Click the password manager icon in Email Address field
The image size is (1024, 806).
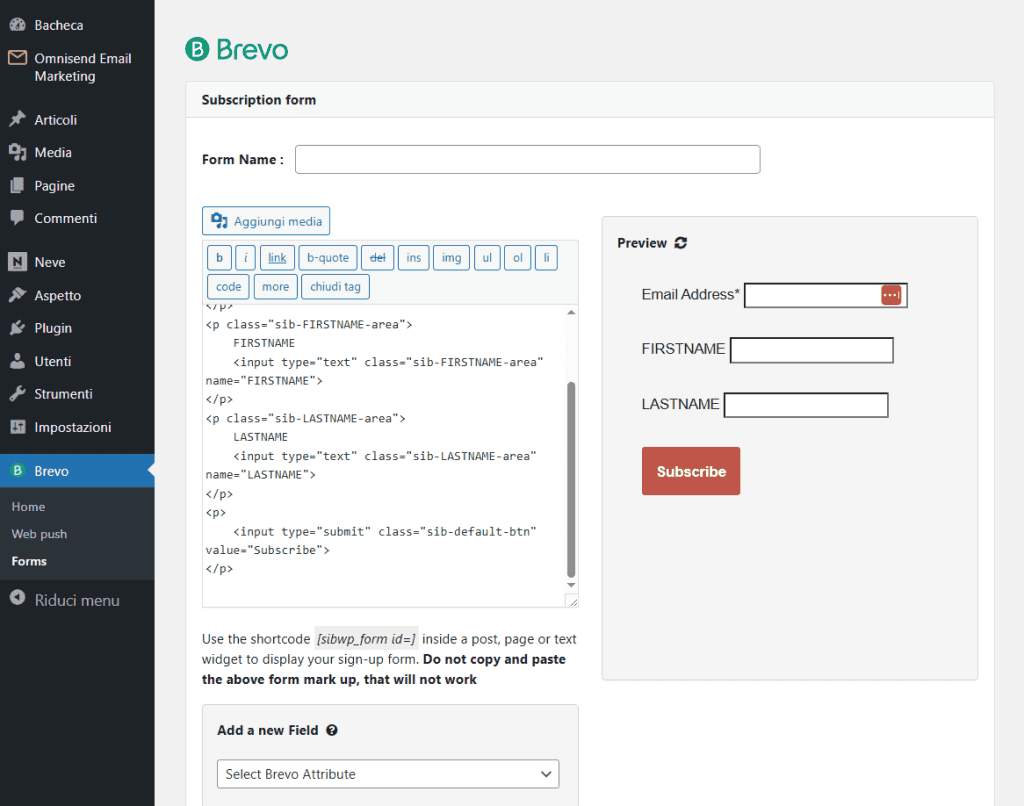click(x=891, y=295)
